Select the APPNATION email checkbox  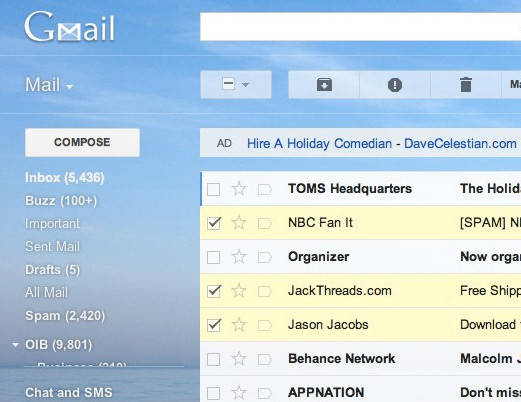tap(214, 393)
